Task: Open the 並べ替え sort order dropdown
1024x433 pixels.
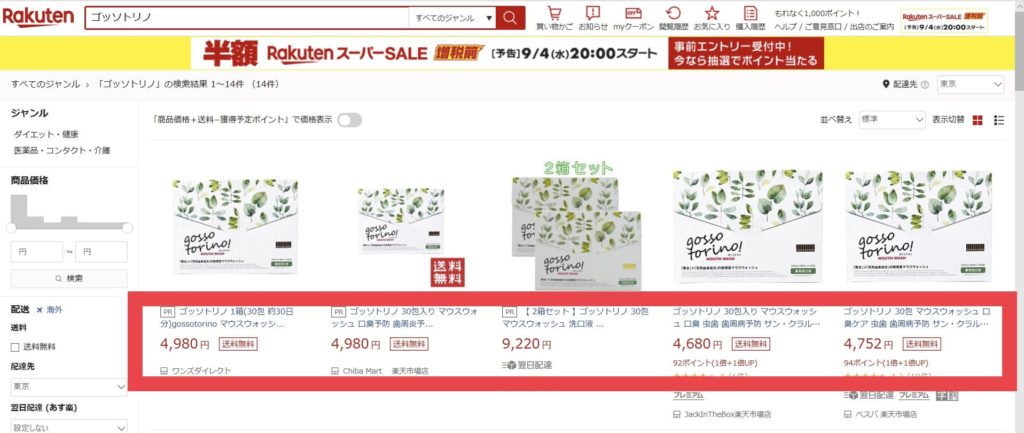Action: point(892,120)
